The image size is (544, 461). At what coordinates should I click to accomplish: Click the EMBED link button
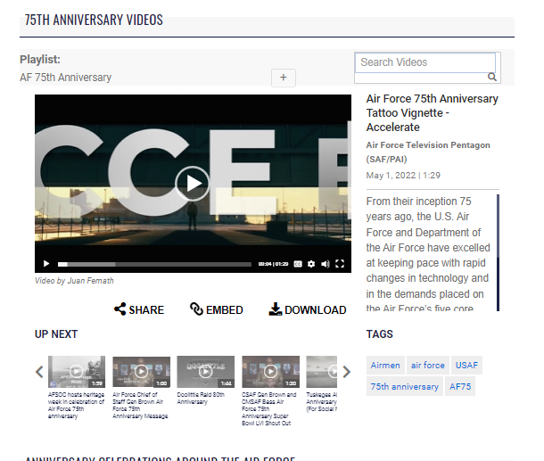point(216,309)
